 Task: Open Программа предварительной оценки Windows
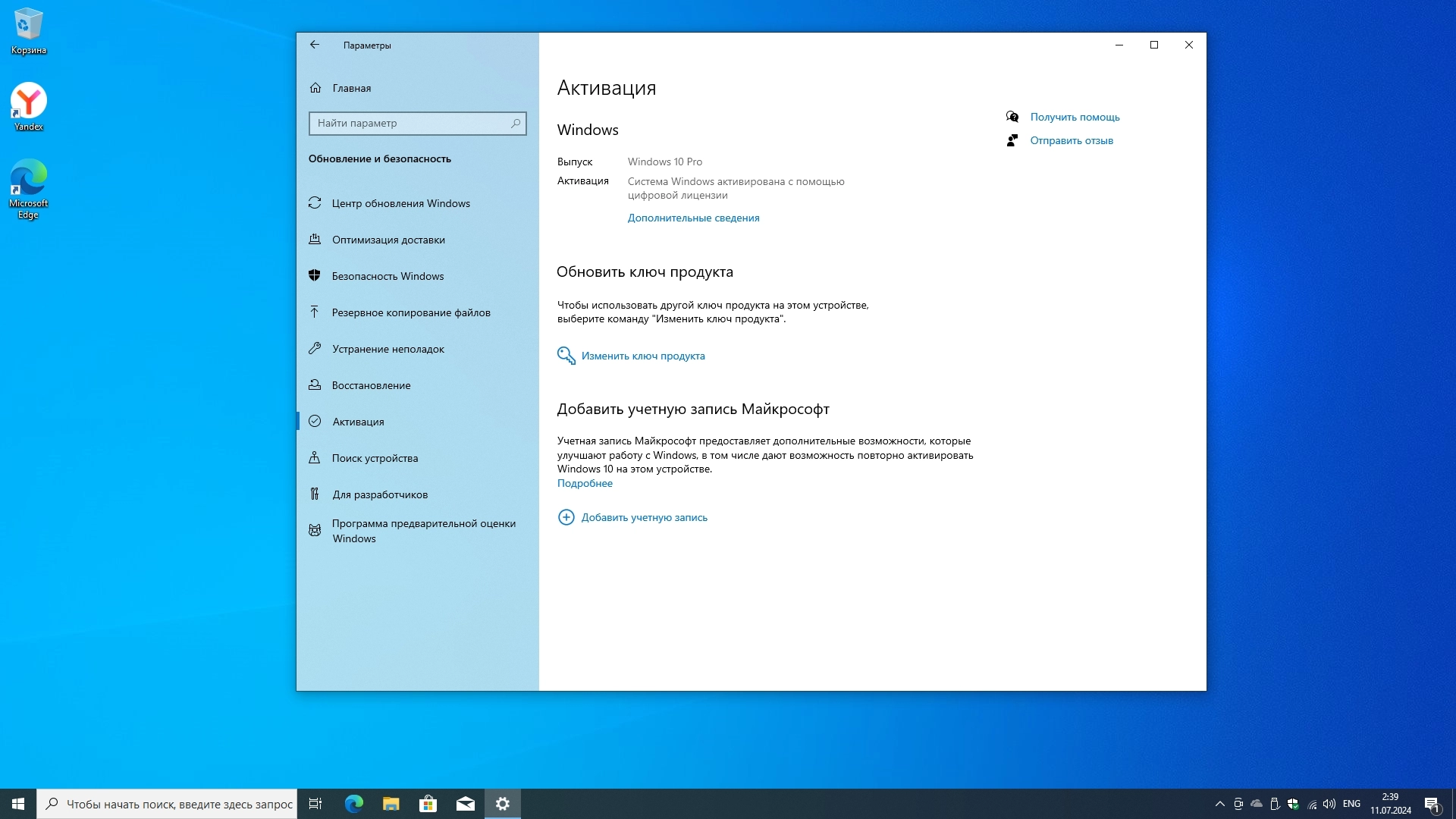pos(423,531)
